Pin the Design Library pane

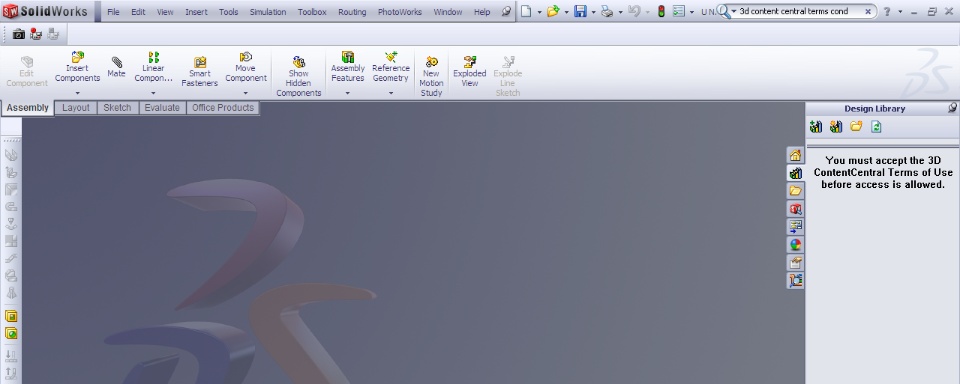pyautogui.click(x=952, y=108)
